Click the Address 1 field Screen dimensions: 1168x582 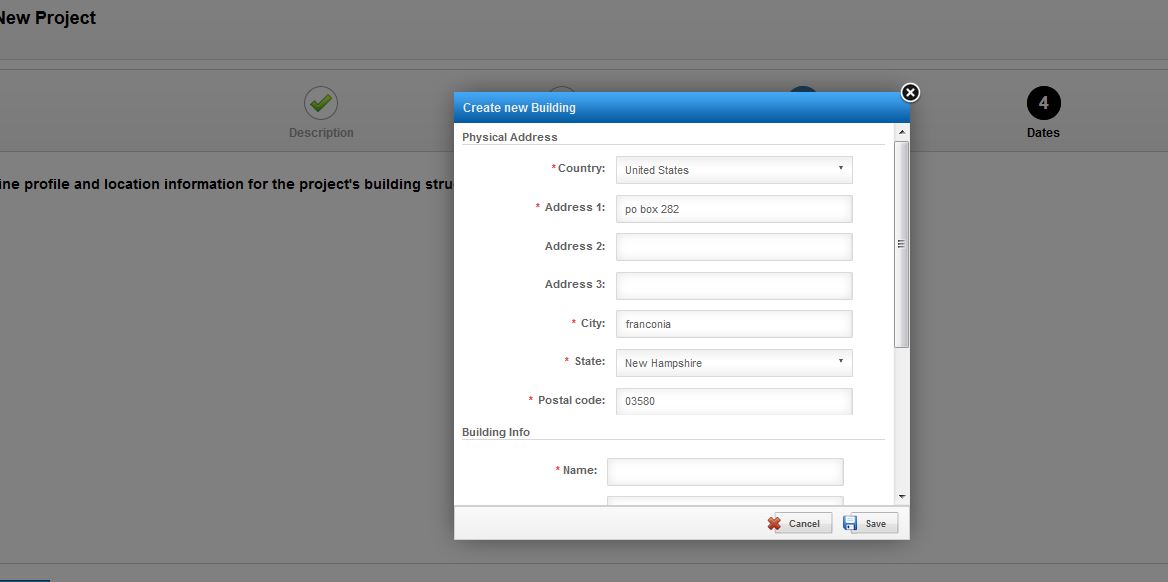coord(734,209)
